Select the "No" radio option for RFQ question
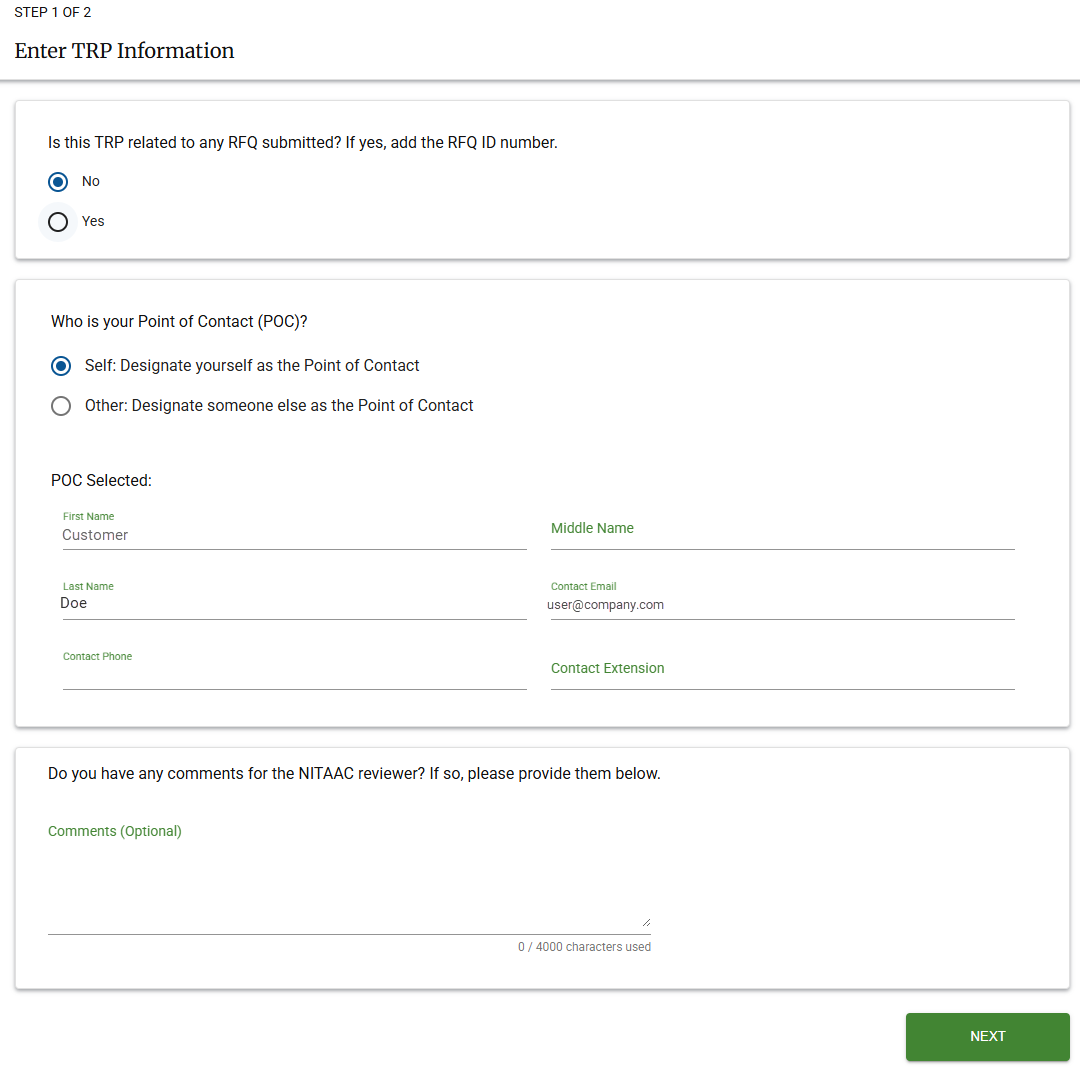 tap(58, 181)
